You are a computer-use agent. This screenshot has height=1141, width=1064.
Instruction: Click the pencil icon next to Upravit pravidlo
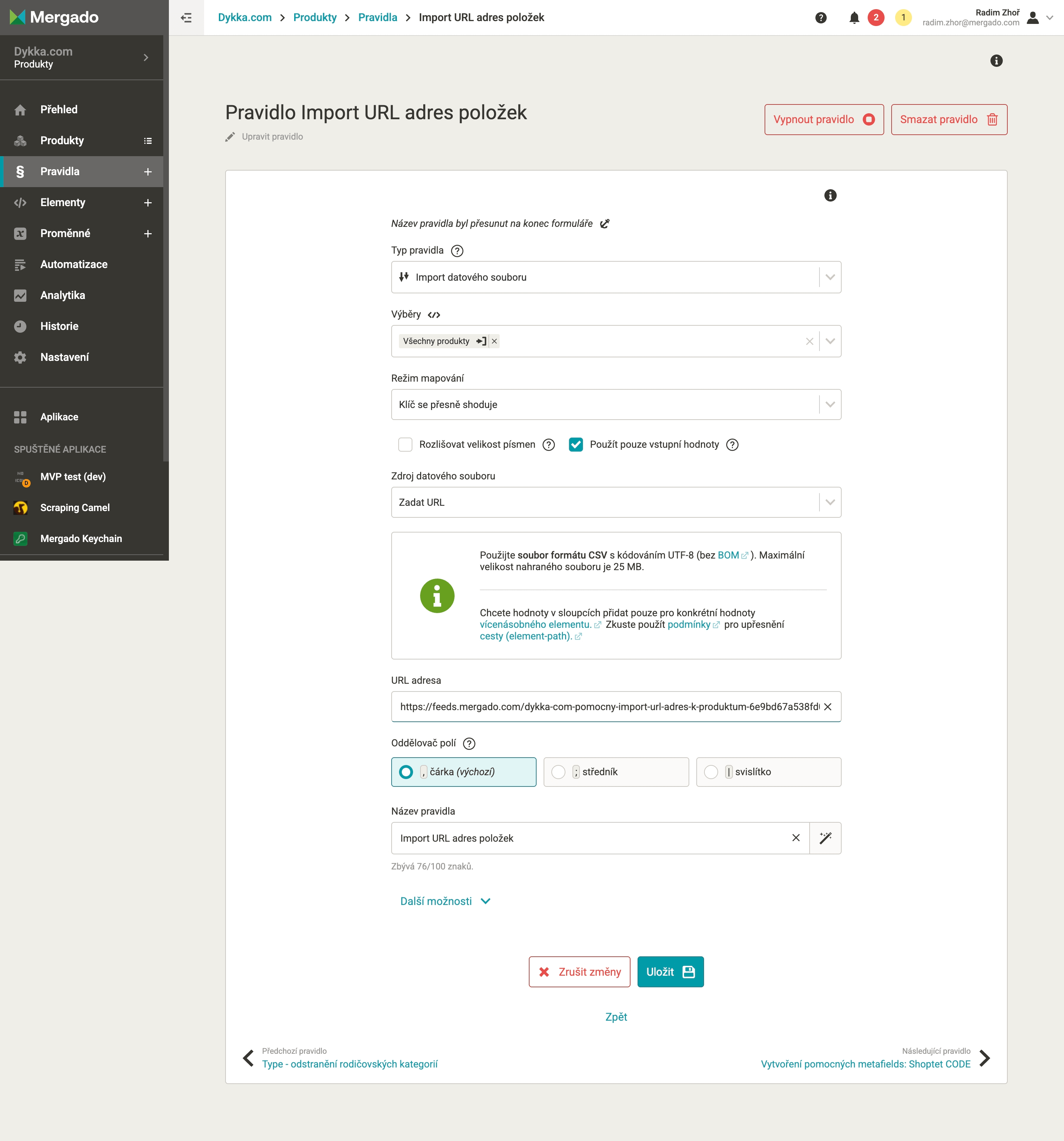pos(230,136)
